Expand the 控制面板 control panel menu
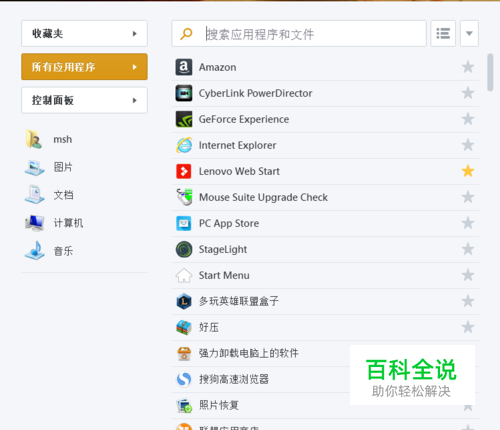 (x=84, y=100)
